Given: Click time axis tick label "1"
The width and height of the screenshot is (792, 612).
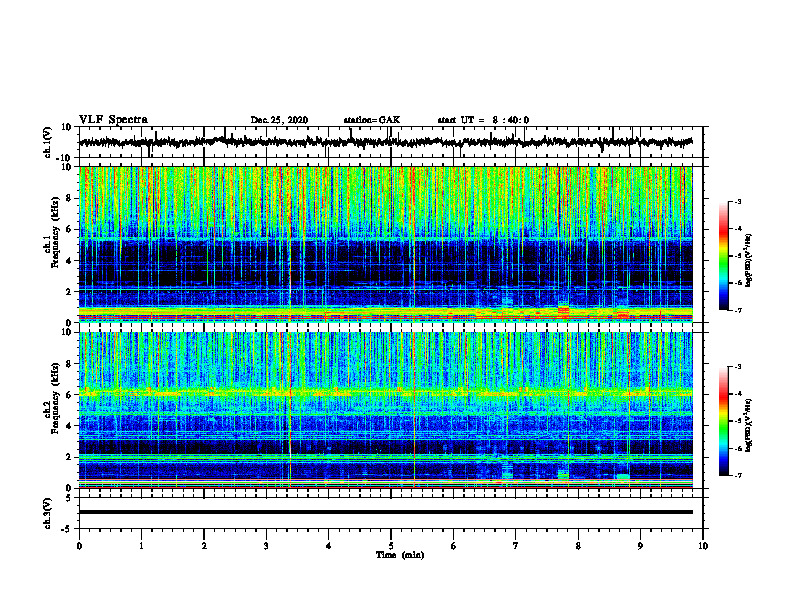Looking at the screenshot, I should click(x=141, y=546).
